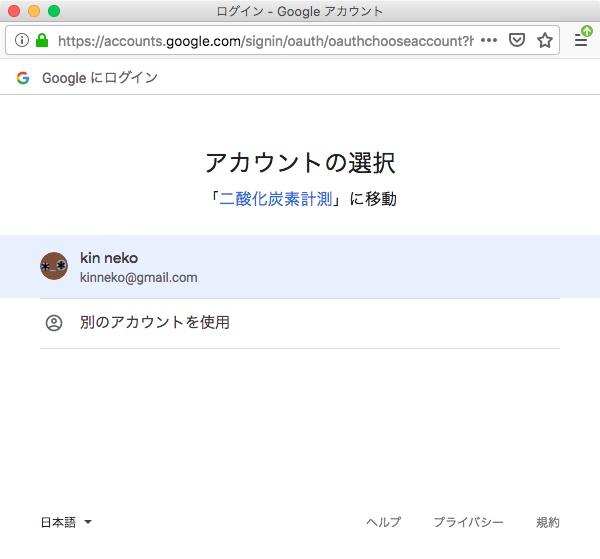Open the Firefox hamburger menu
The height and width of the screenshot is (559, 600).
coord(581,41)
